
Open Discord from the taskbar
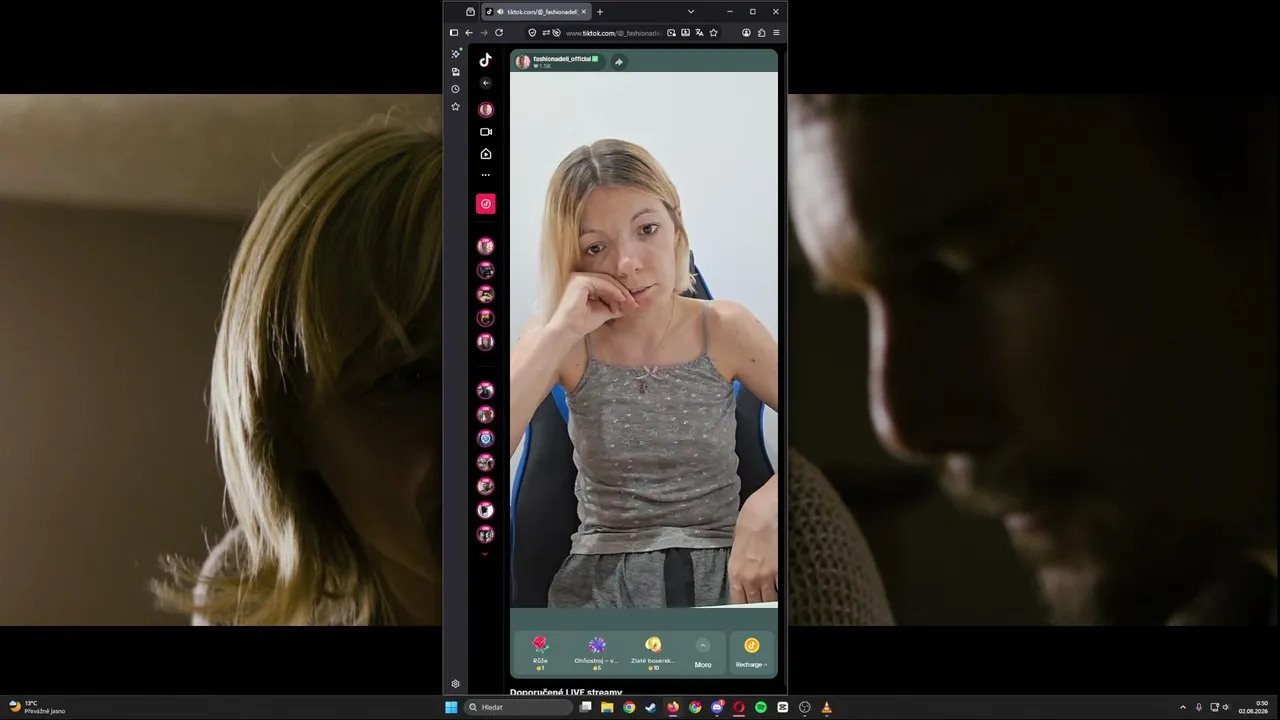(x=717, y=707)
